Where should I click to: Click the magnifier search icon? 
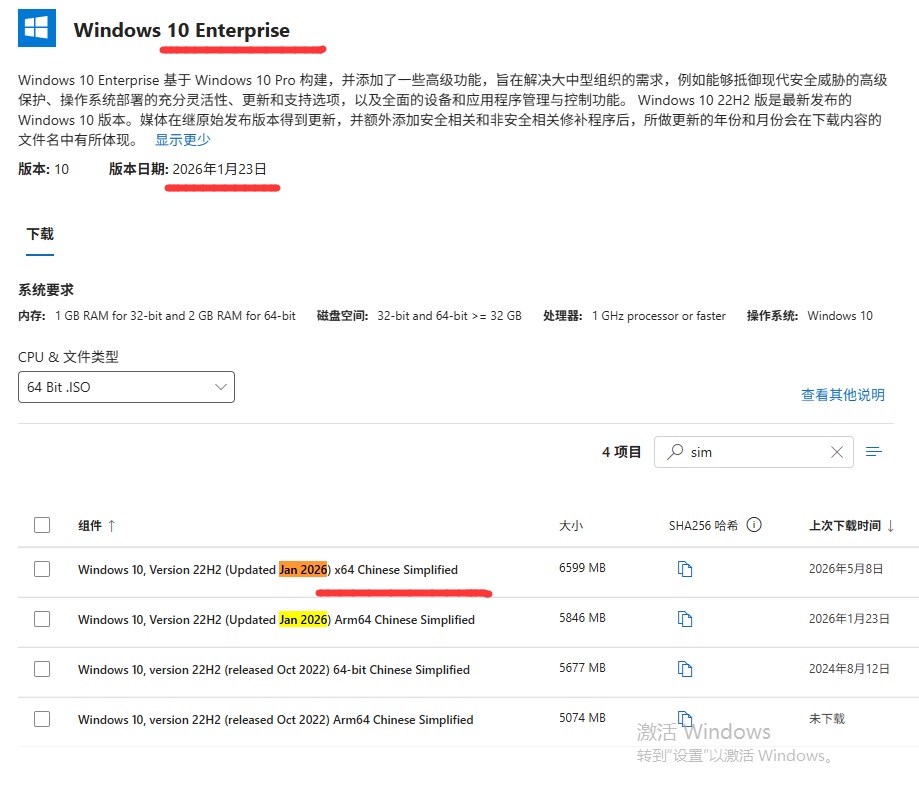(675, 451)
